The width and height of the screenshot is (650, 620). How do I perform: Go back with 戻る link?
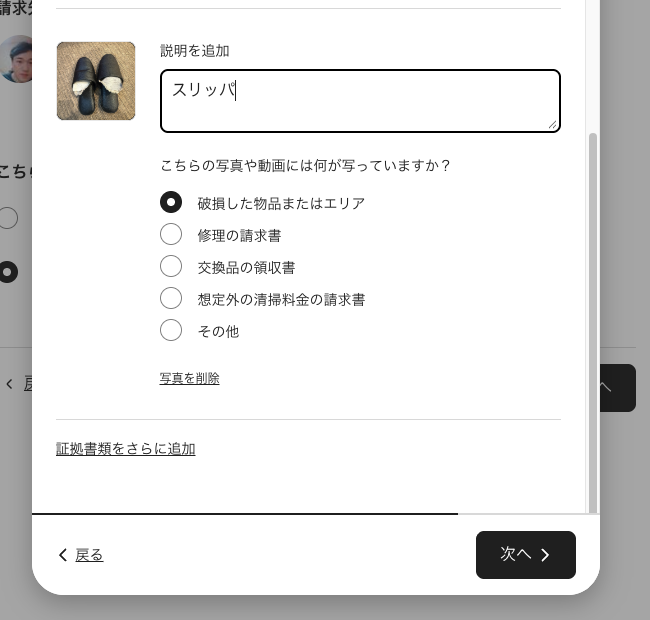pos(89,555)
